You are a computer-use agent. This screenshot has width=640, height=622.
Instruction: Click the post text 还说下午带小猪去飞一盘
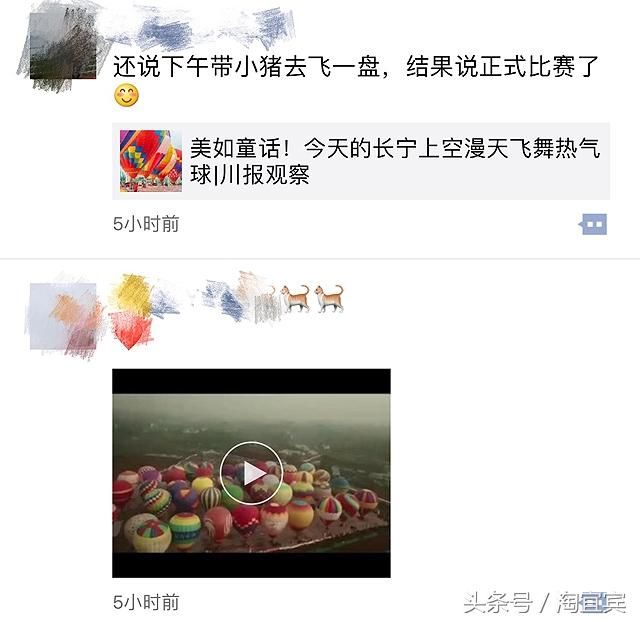(245, 66)
